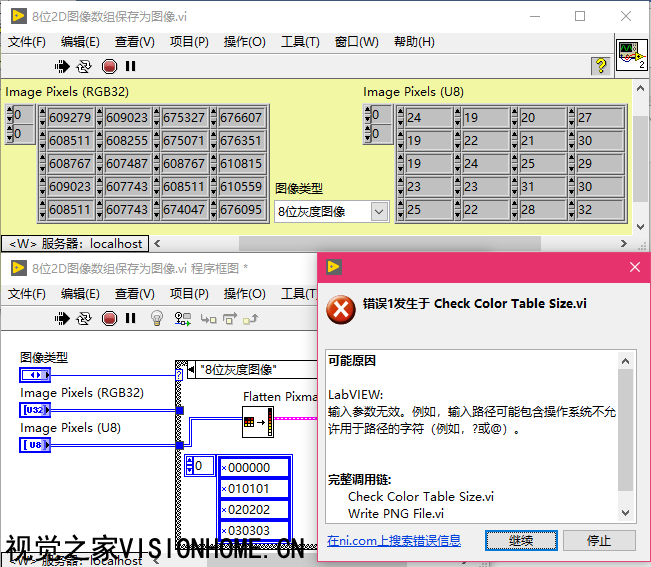Click the error dialog's vertical scrollbar
Screen dimensions: 651x567
click(626, 430)
